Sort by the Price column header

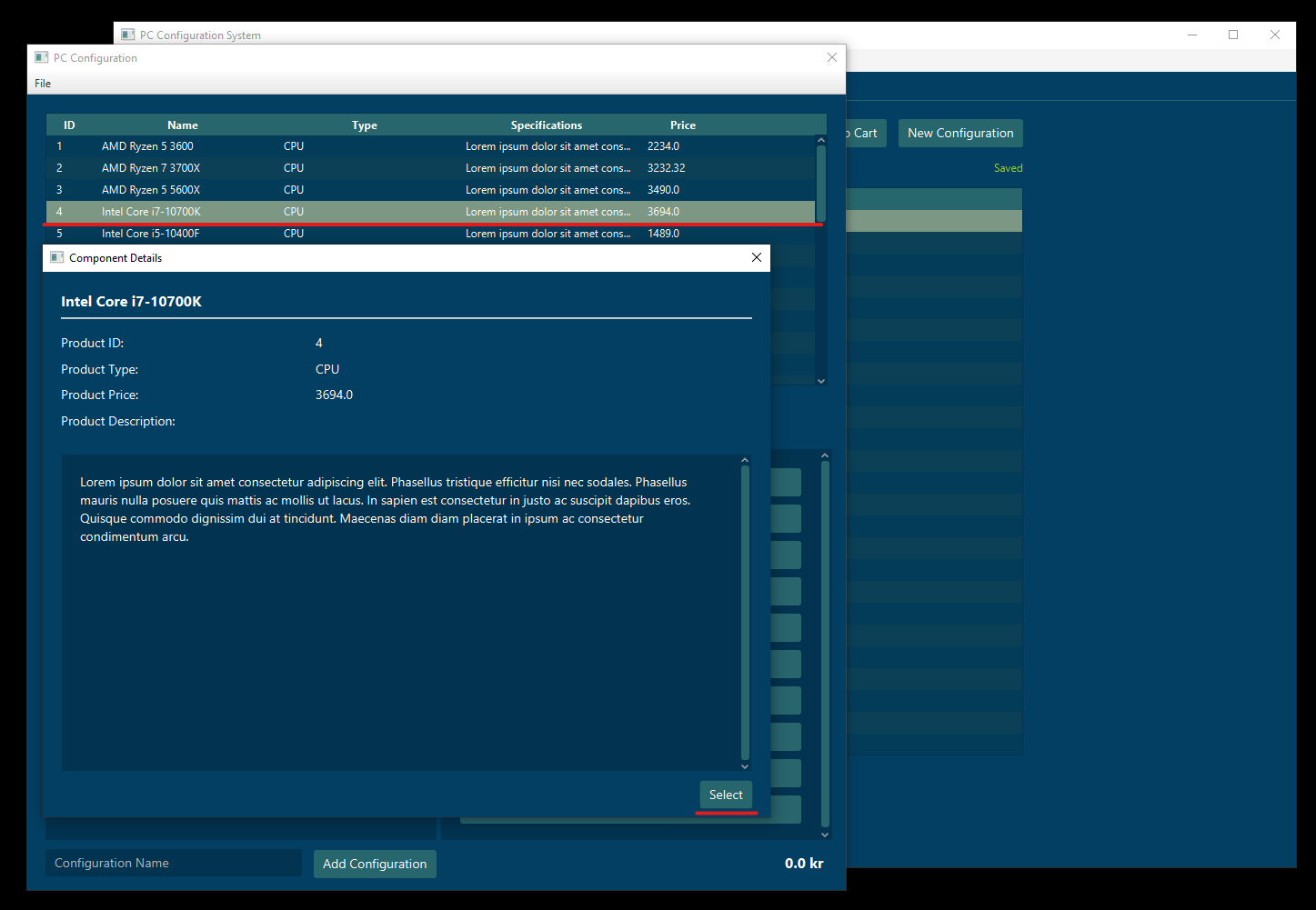tap(683, 125)
